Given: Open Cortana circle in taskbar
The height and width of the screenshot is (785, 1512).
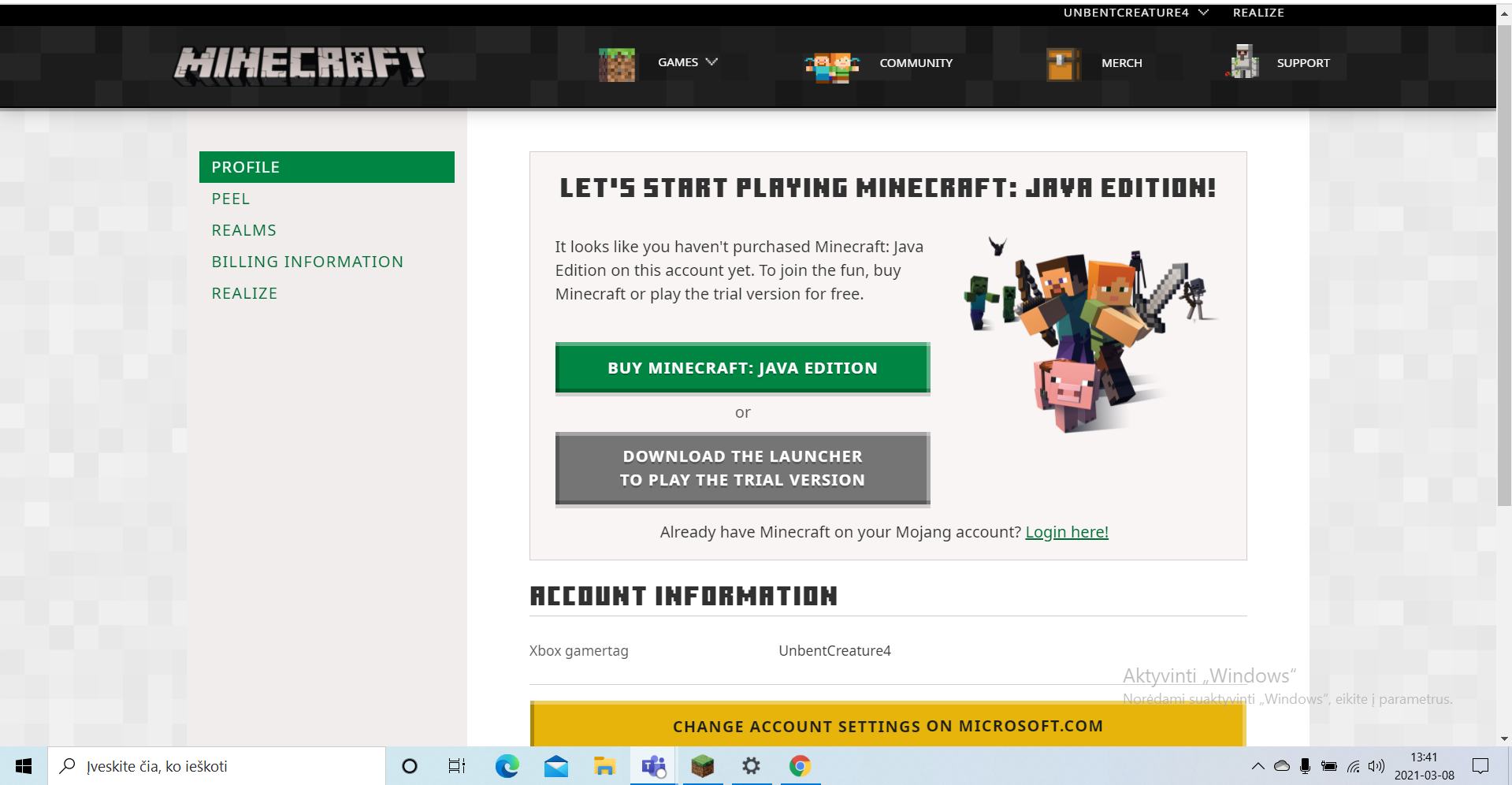Looking at the screenshot, I should pyautogui.click(x=410, y=766).
